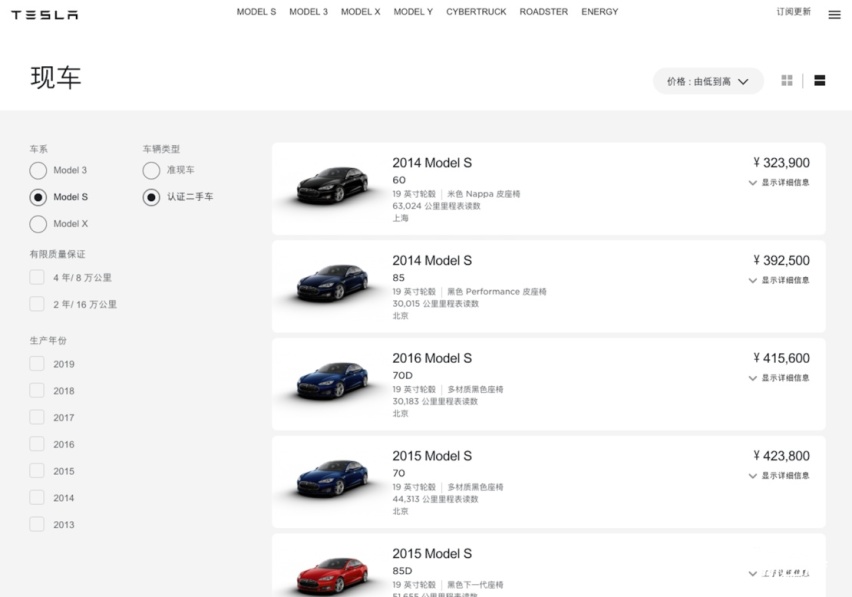Click the 黑色 Performance 皮座椅 text
Viewport: 852px width, 597px height.
[497, 292]
